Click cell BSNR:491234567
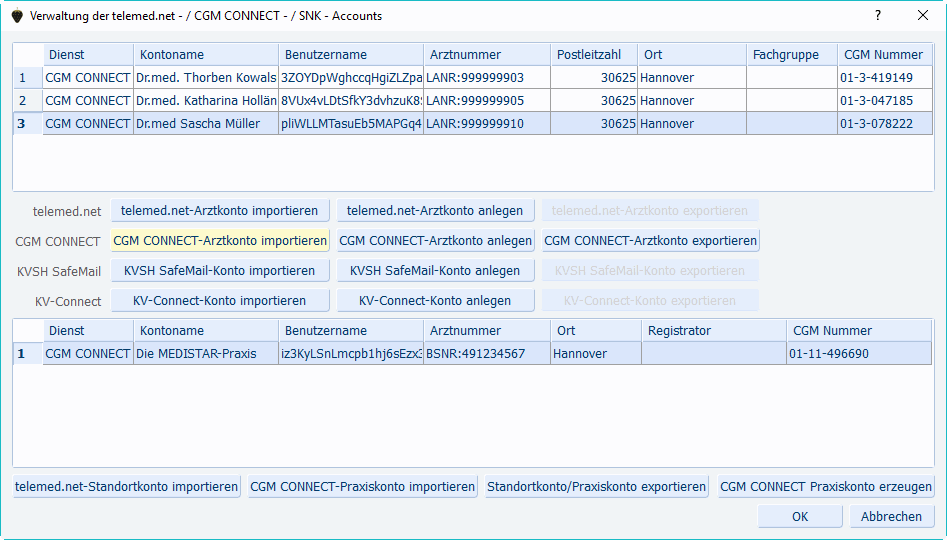This screenshot has width=947, height=540. pos(487,353)
